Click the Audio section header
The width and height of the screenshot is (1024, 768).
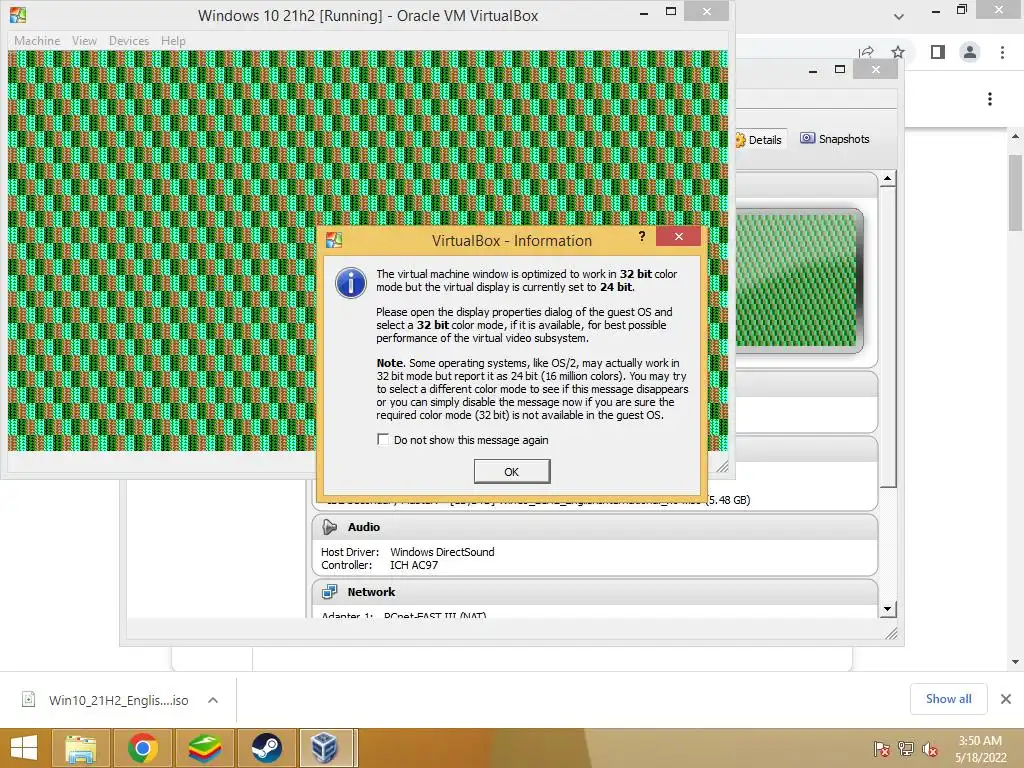point(594,527)
